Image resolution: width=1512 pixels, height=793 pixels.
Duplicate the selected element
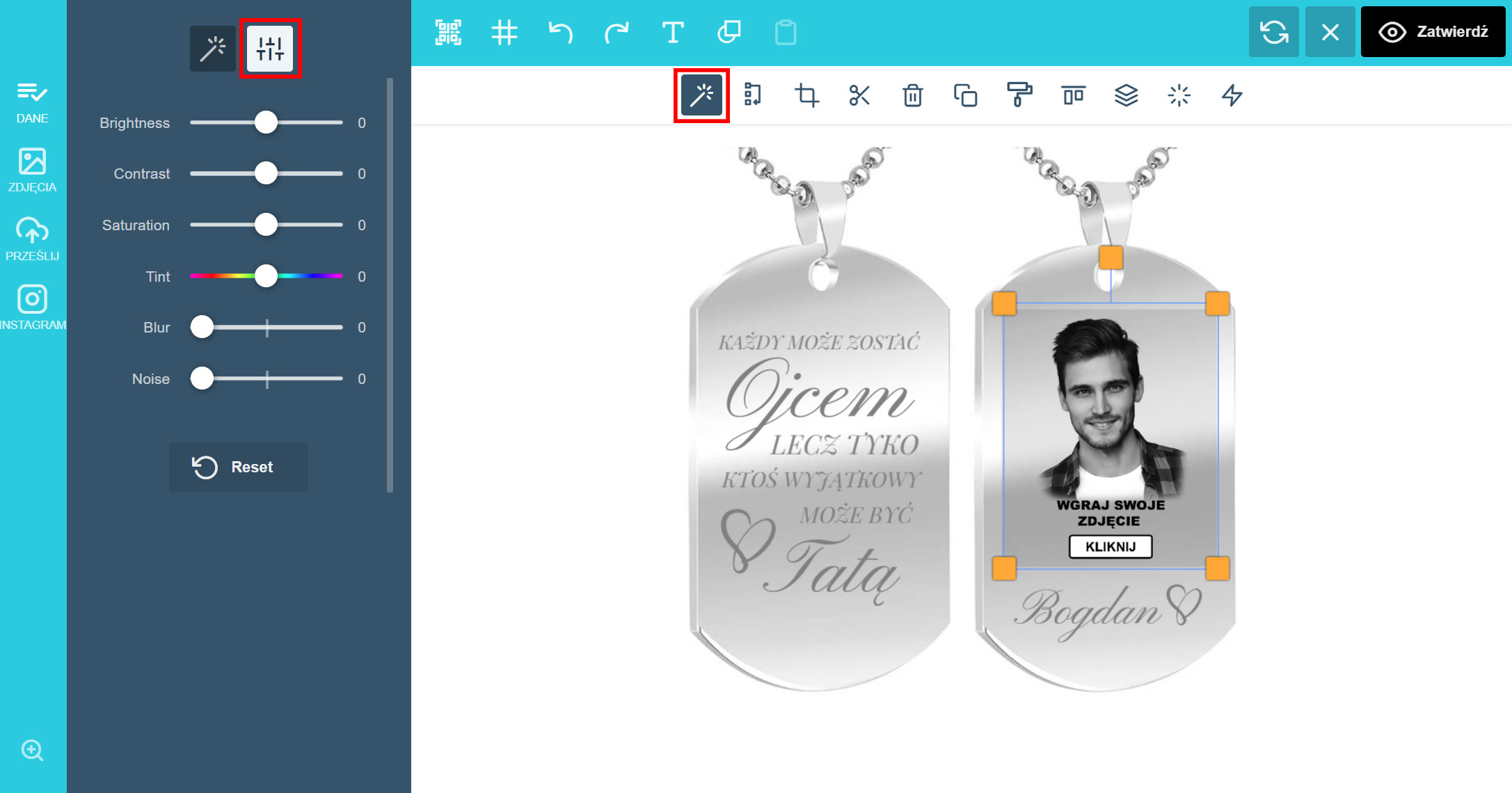click(x=966, y=95)
